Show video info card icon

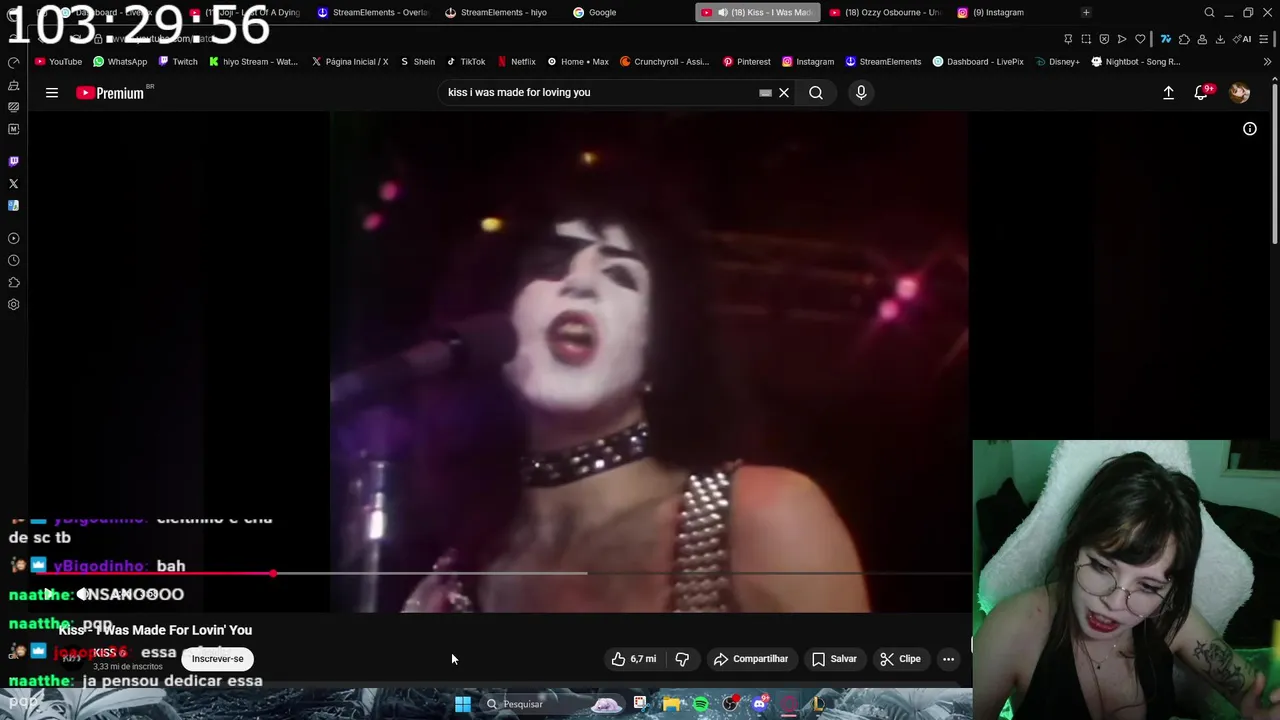[x=1250, y=129]
